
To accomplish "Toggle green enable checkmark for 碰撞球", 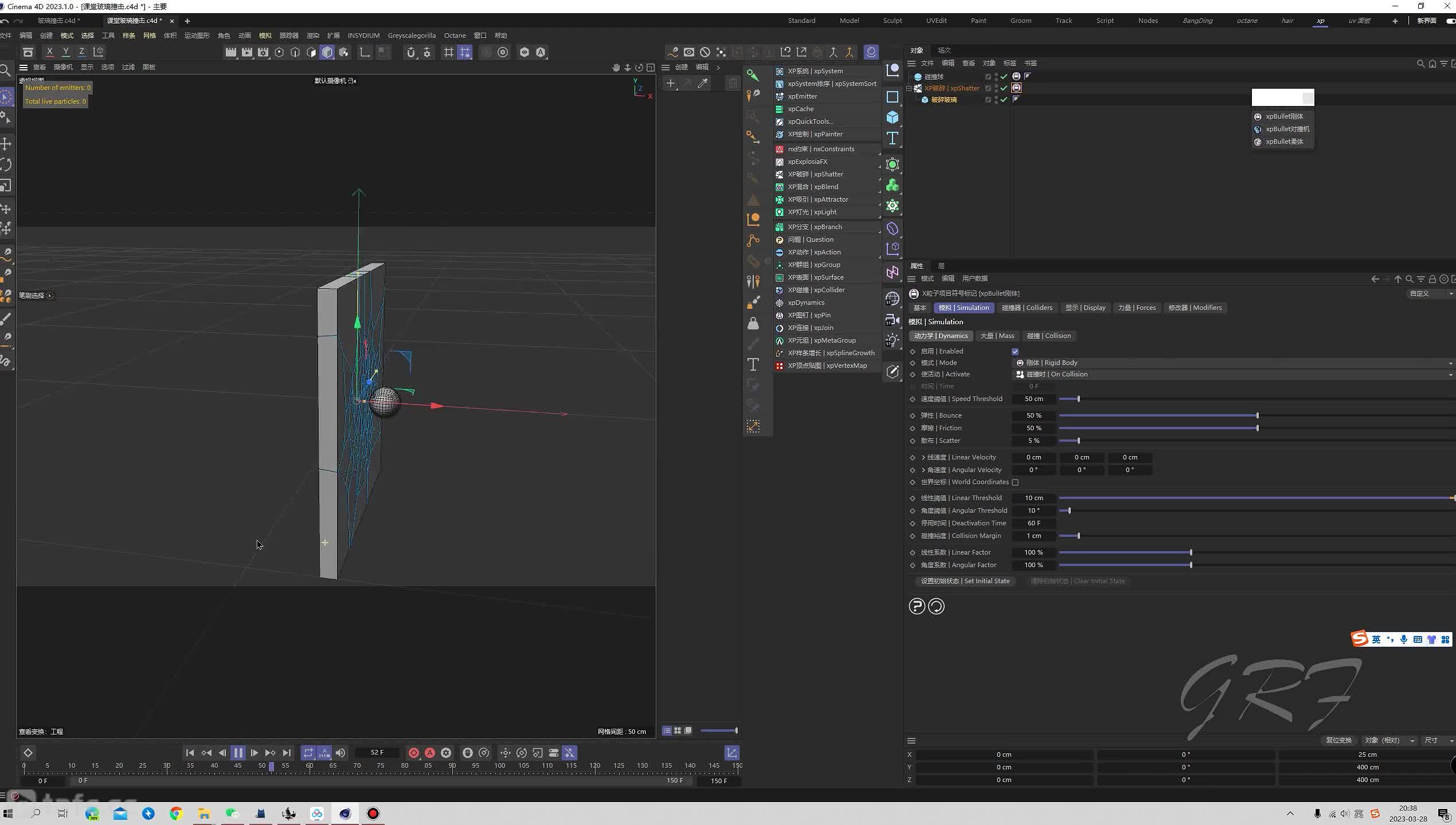I will pyautogui.click(x=1004, y=77).
